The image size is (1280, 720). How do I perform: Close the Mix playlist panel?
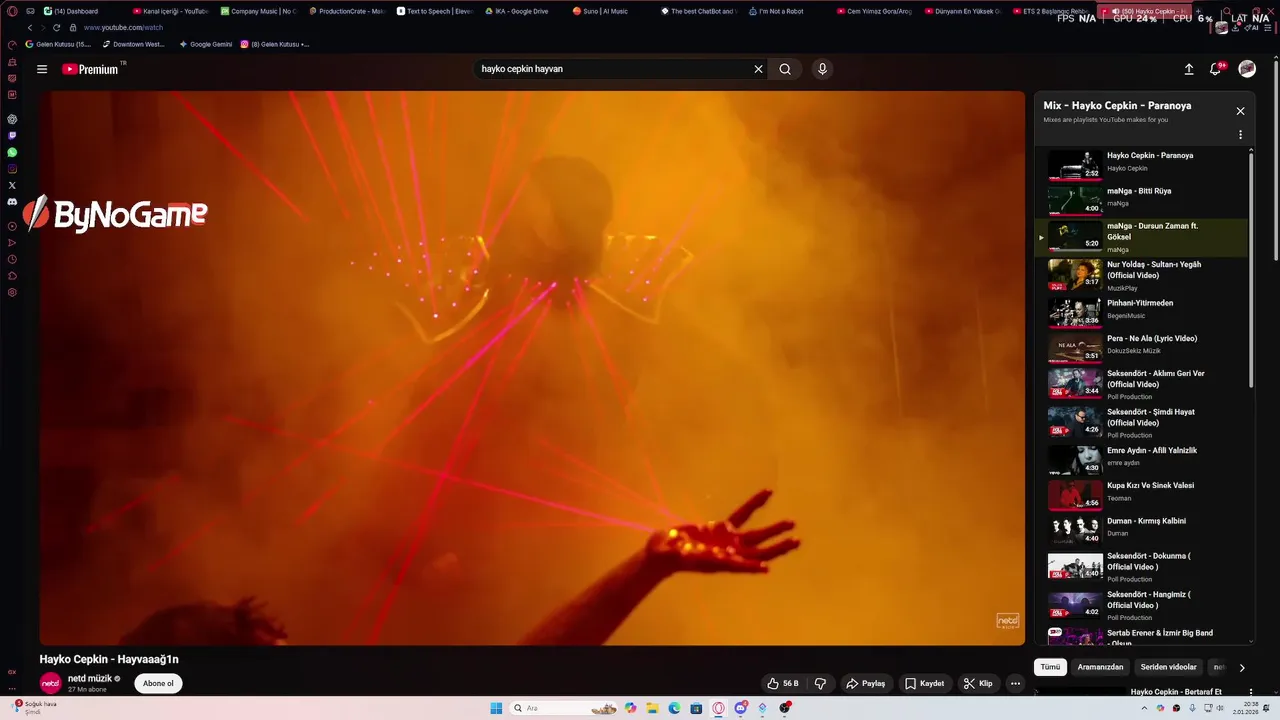pos(1240,111)
